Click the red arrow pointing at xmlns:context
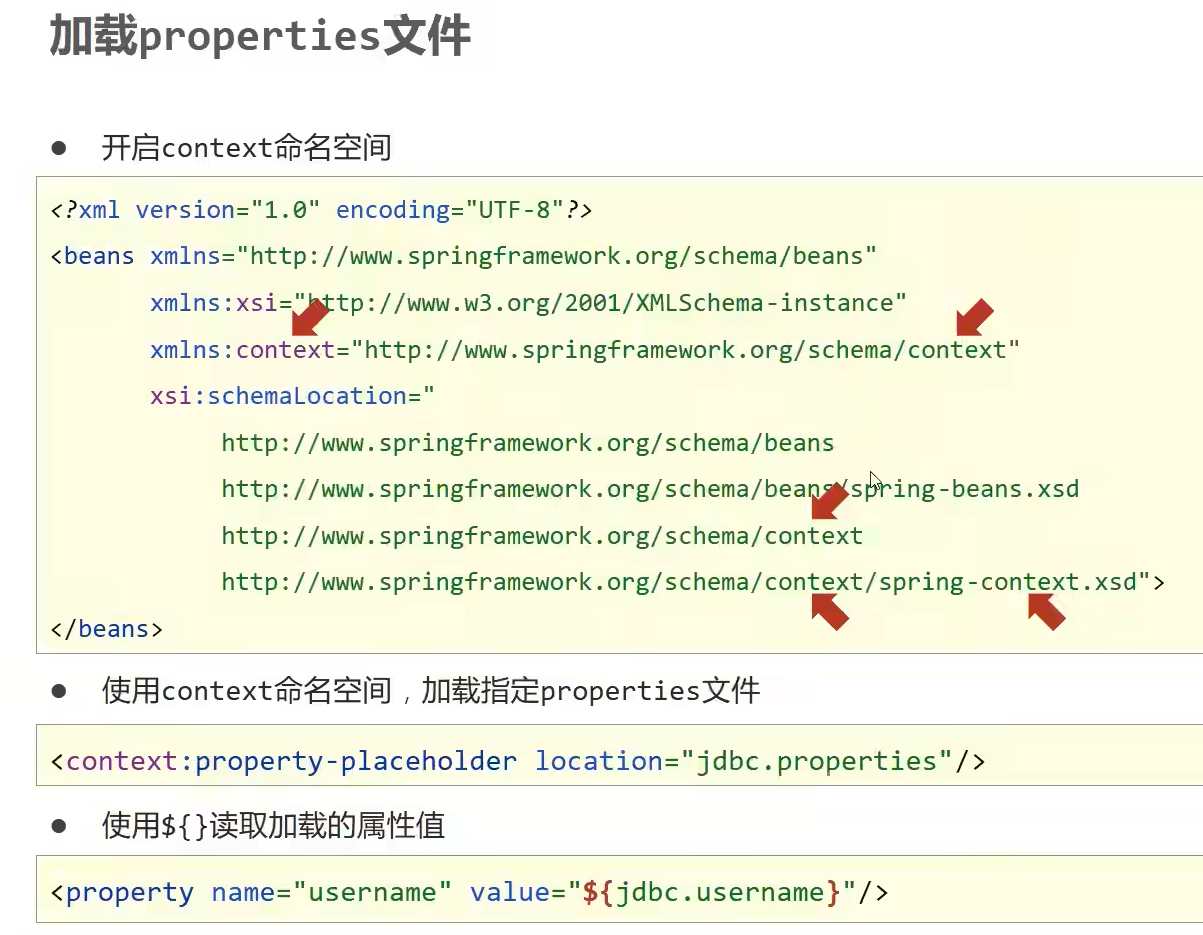 [x=310, y=319]
